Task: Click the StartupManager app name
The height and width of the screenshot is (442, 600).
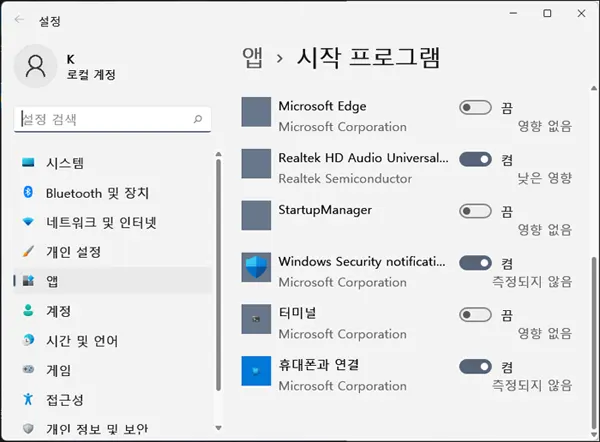Action: 325,210
